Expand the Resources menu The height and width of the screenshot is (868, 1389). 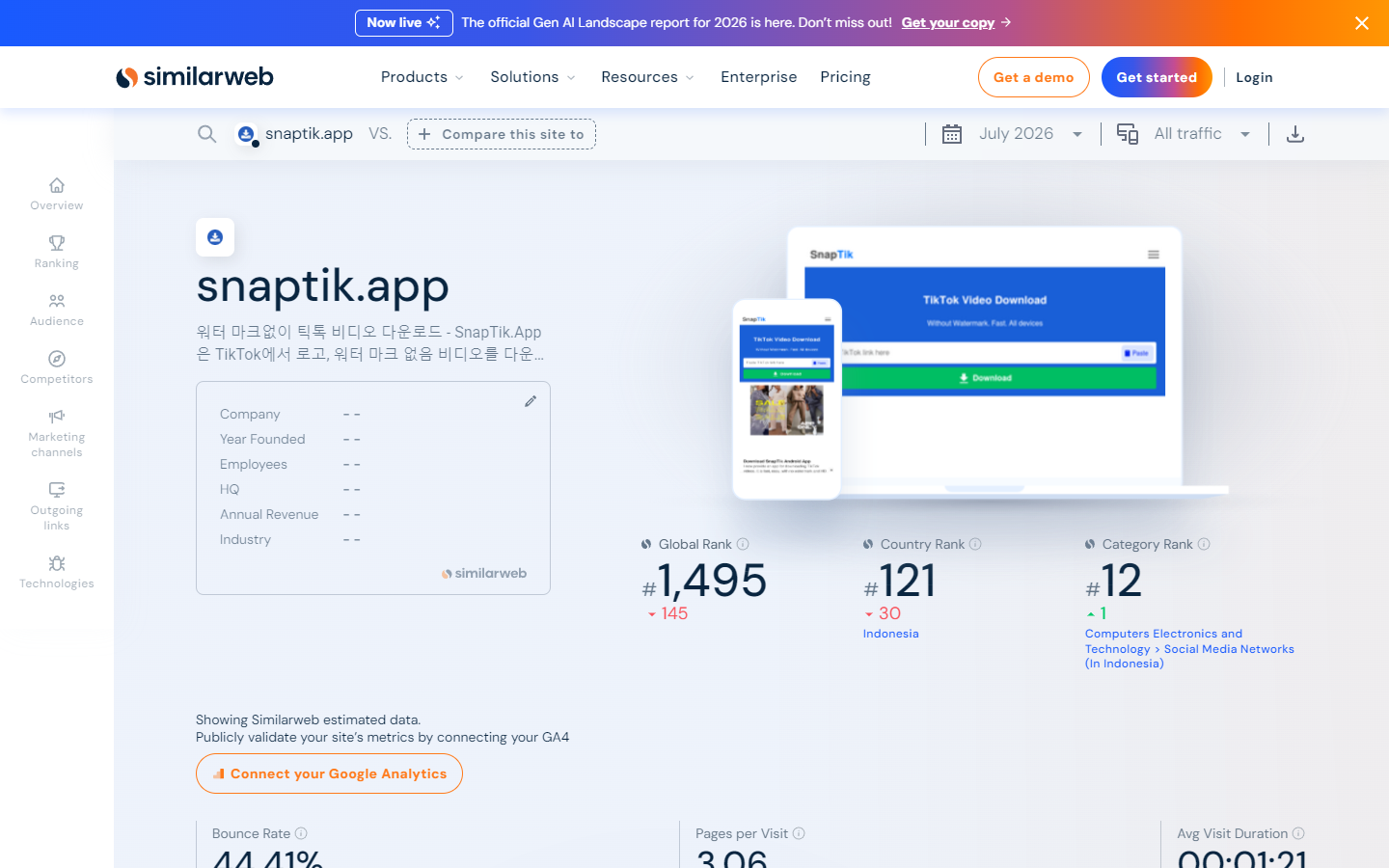tap(648, 77)
